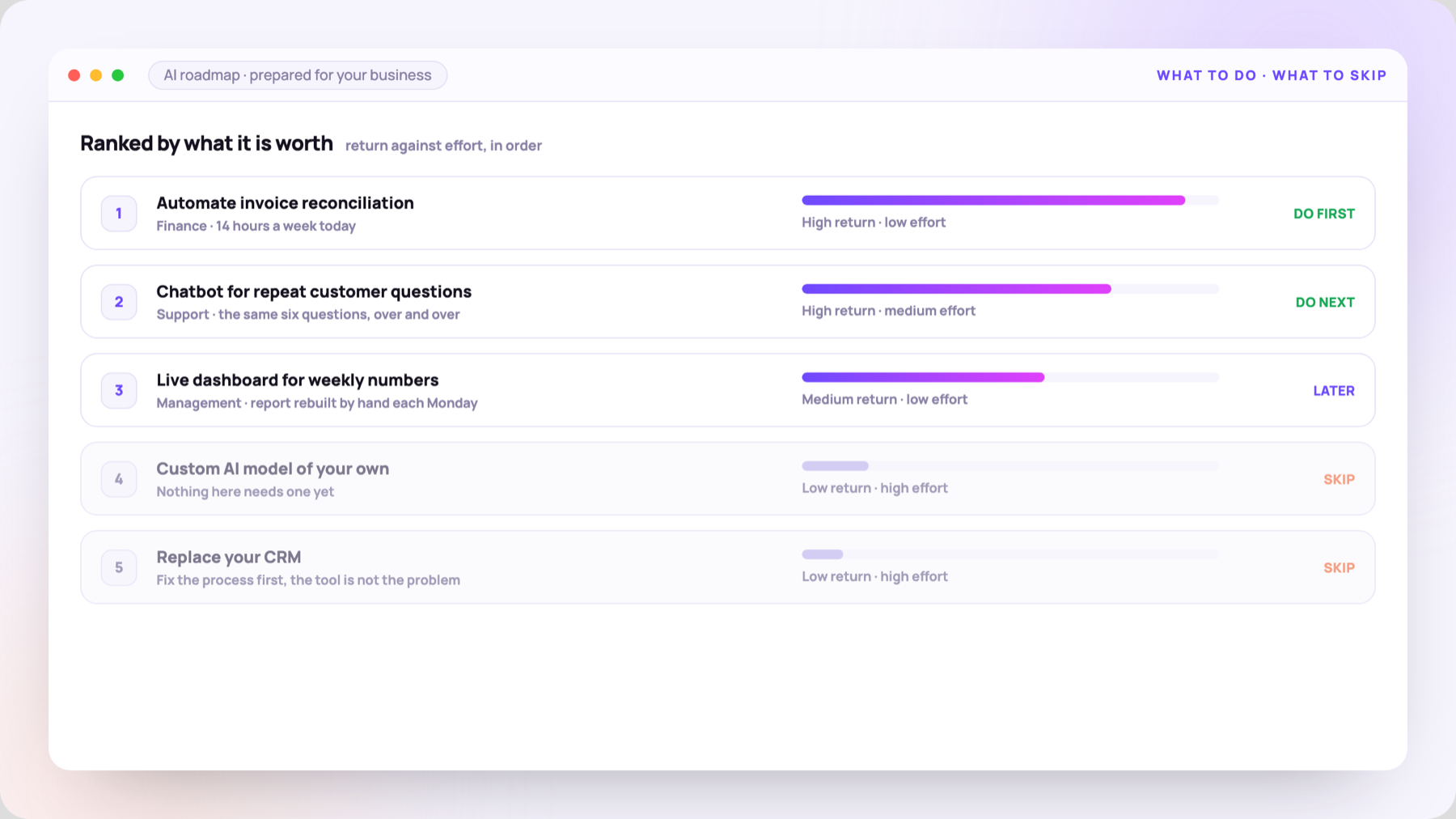Select the 'AI roadmap · prepared for your business' pill
The width and height of the screenshot is (1456, 819).
tap(298, 75)
